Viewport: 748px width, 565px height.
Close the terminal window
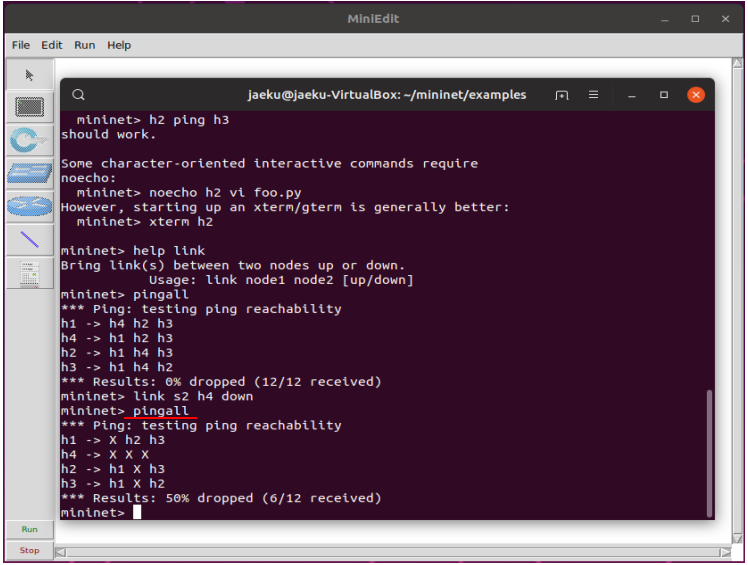click(696, 94)
